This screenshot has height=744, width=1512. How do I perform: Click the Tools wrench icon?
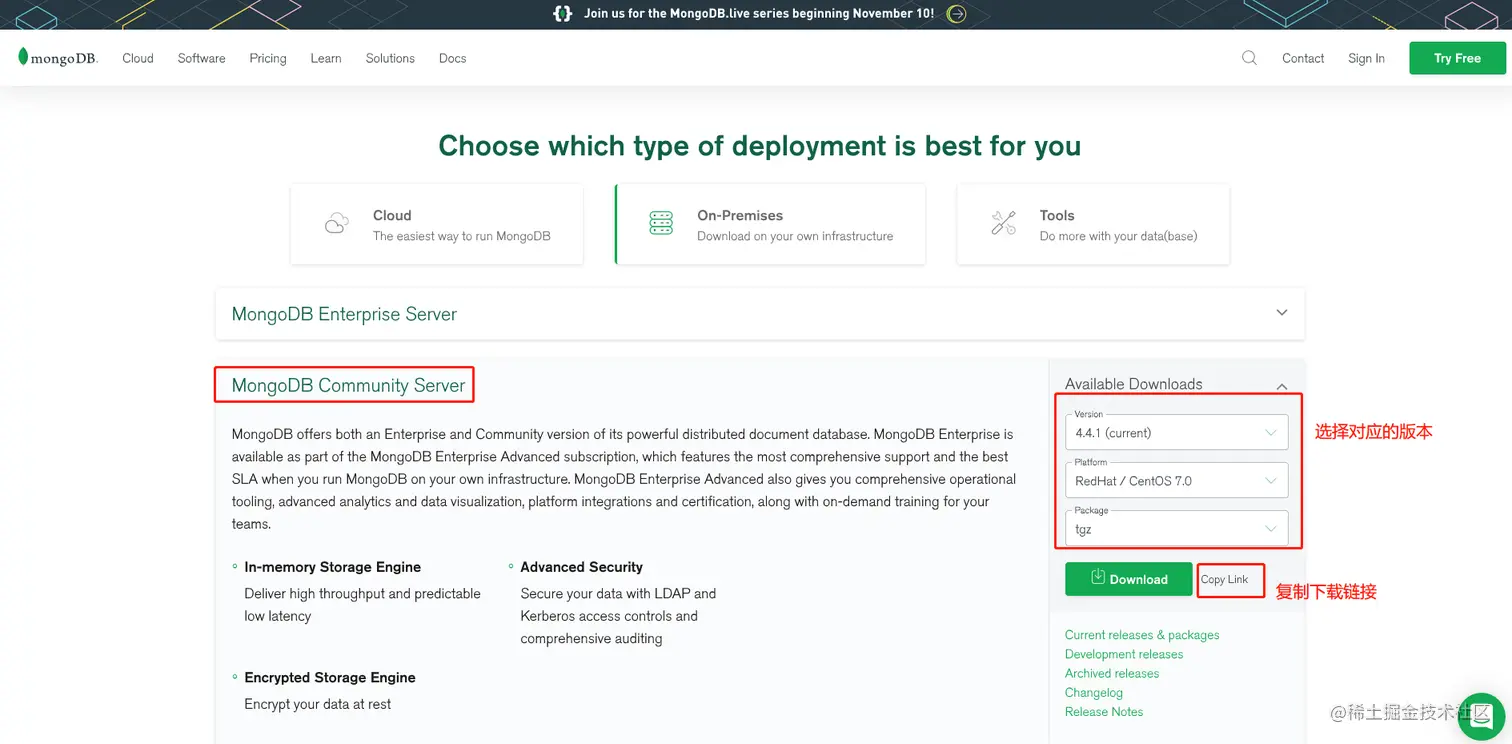(x=1003, y=223)
